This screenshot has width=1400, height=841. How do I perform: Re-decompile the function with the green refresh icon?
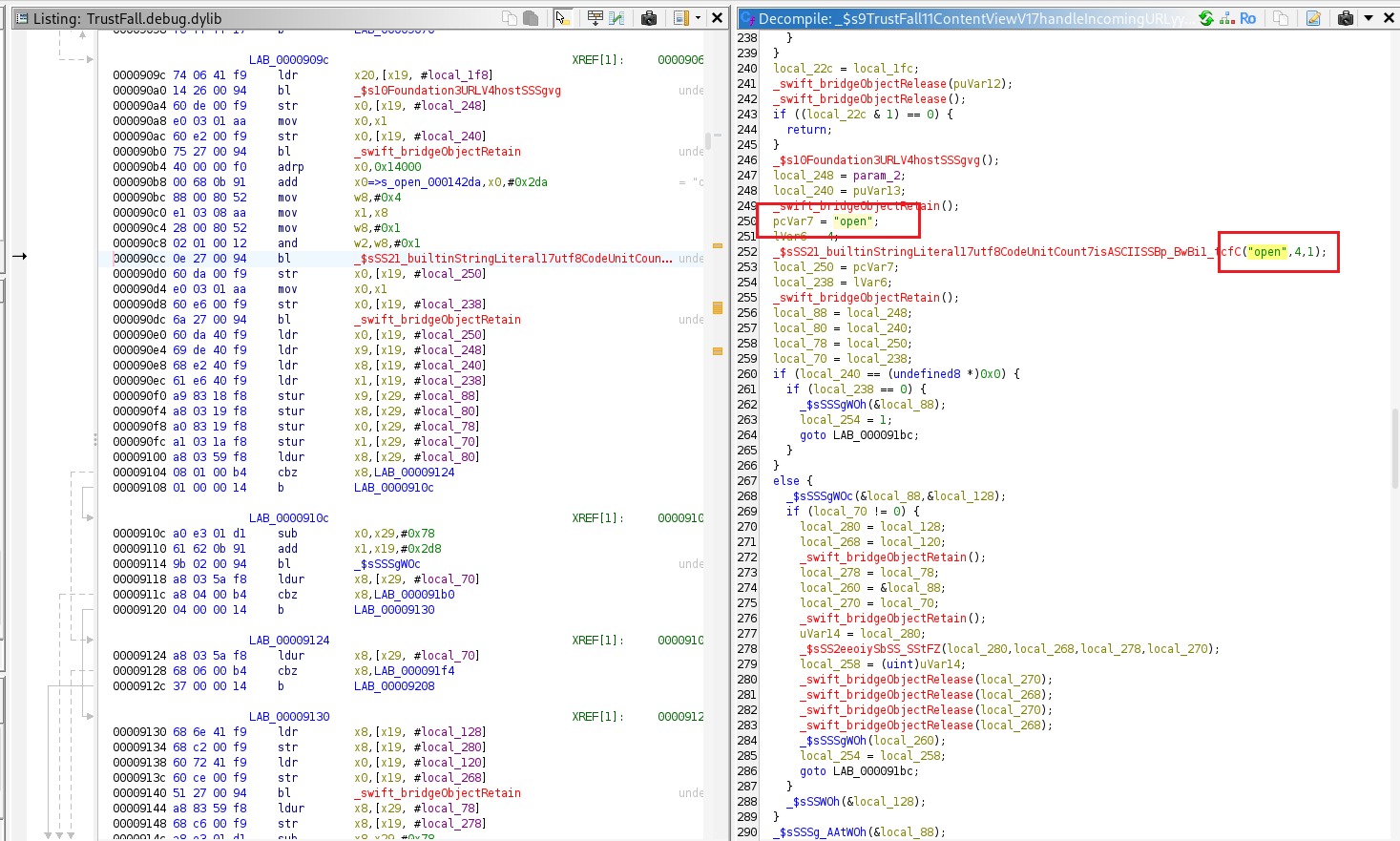pos(1206,18)
